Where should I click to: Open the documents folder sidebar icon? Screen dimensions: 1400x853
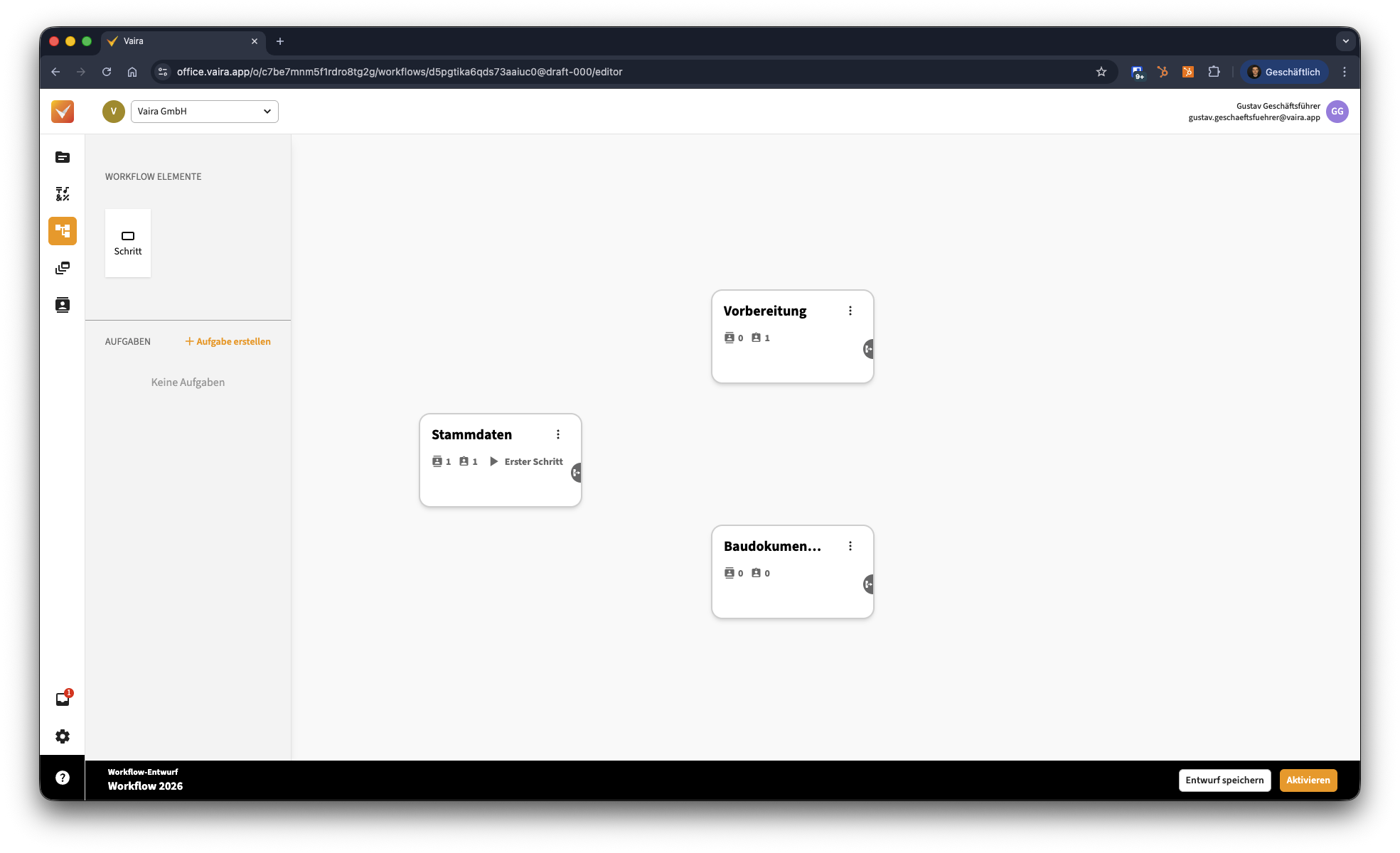point(63,157)
